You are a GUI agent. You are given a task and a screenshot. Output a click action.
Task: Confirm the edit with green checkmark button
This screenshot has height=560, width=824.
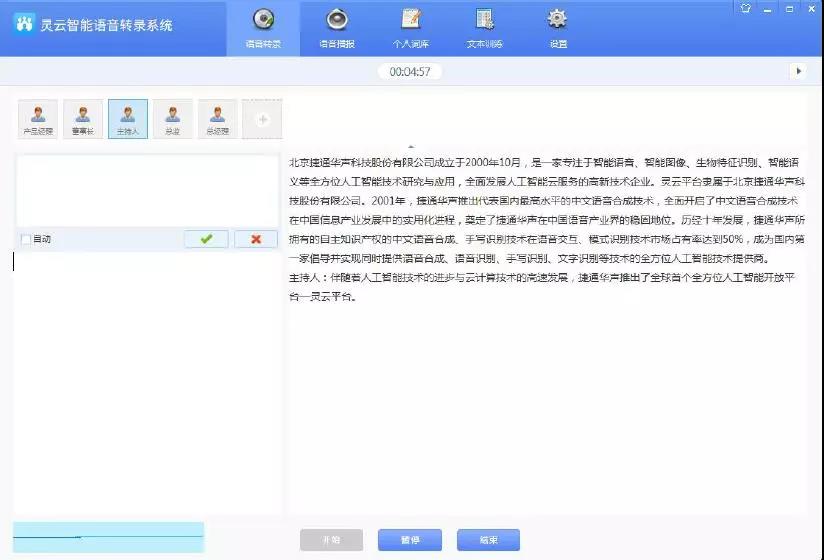tap(206, 239)
